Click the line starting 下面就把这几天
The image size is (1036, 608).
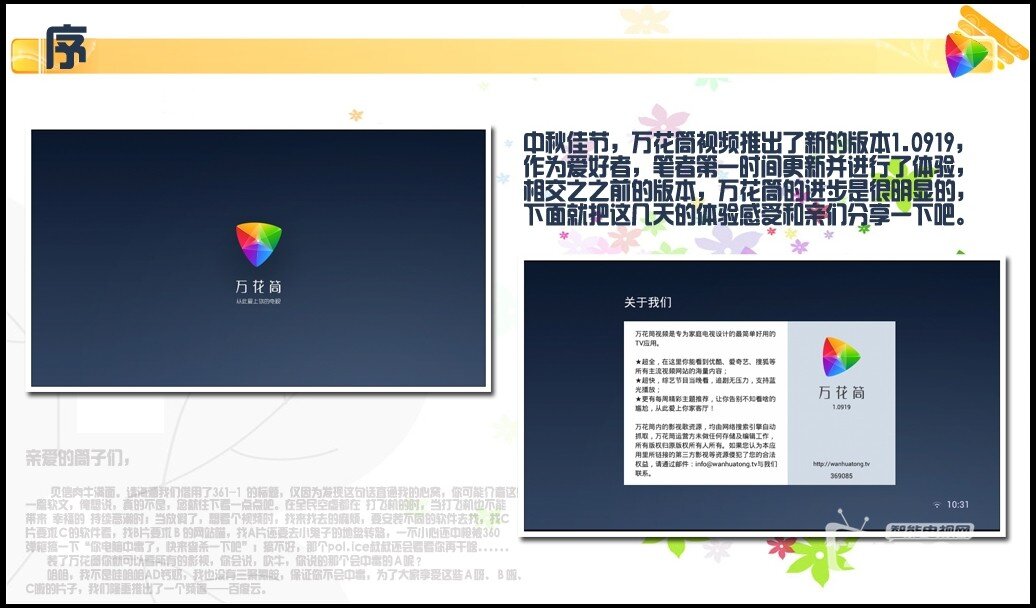click(745, 215)
